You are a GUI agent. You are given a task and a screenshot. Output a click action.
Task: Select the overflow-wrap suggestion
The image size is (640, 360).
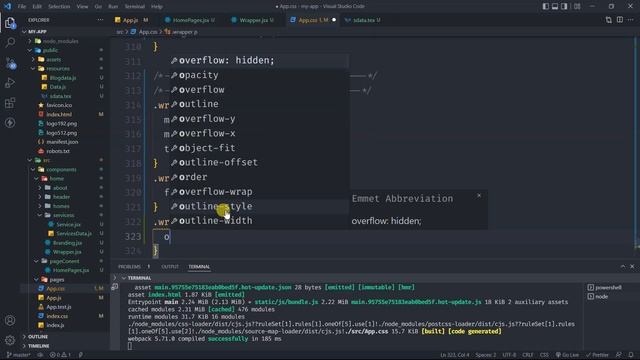tap(260, 191)
